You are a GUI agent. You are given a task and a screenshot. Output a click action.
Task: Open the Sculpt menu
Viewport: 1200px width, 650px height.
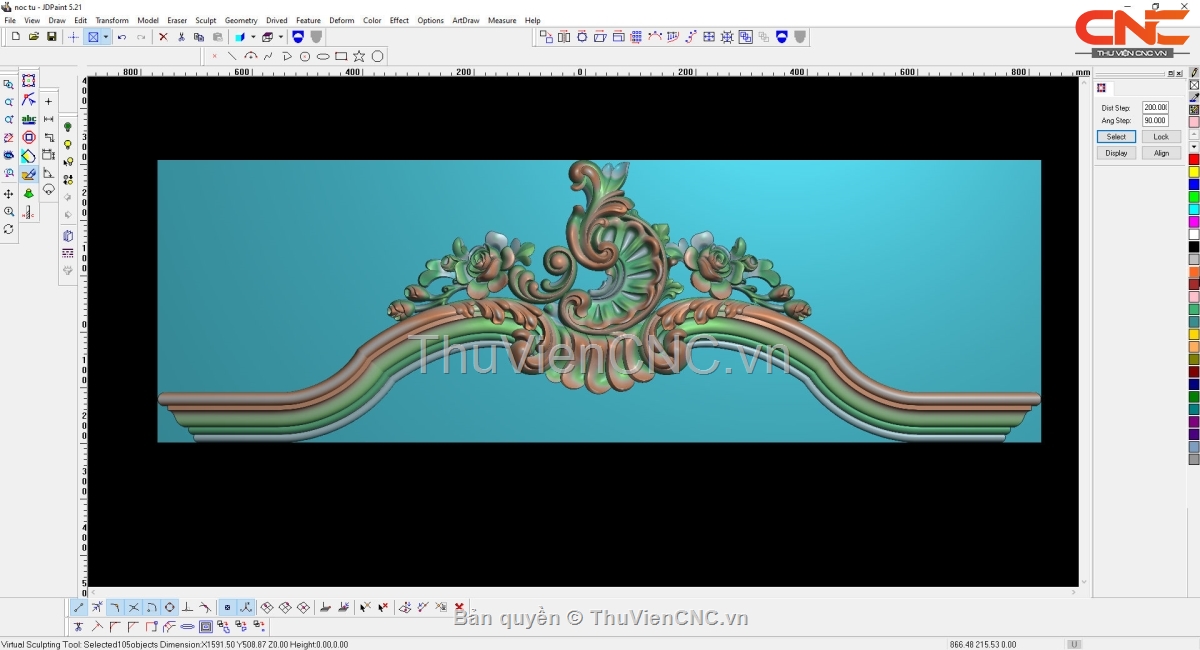pyautogui.click(x=205, y=20)
